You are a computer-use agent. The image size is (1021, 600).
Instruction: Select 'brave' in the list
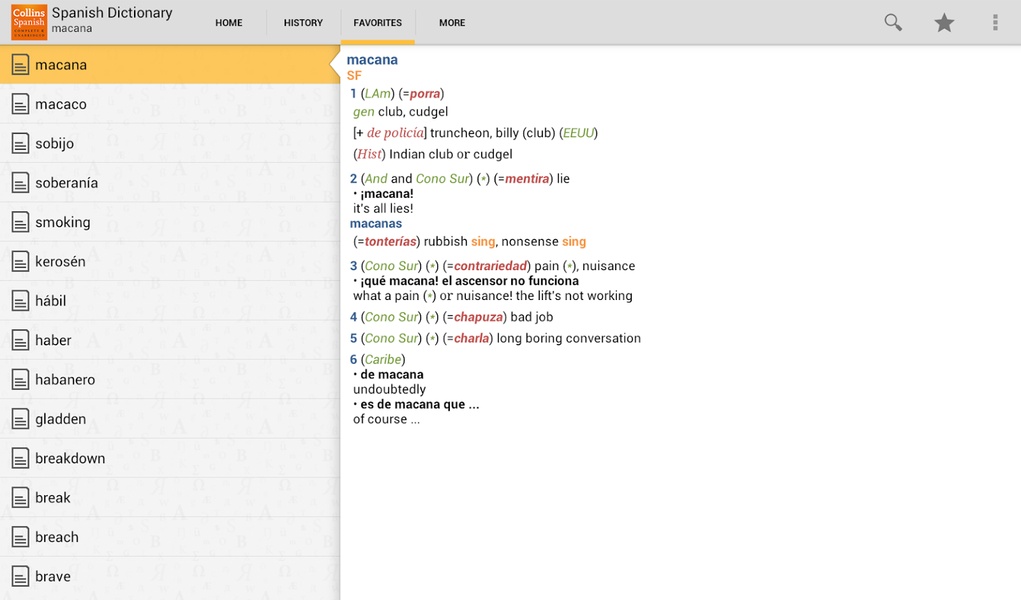170,577
